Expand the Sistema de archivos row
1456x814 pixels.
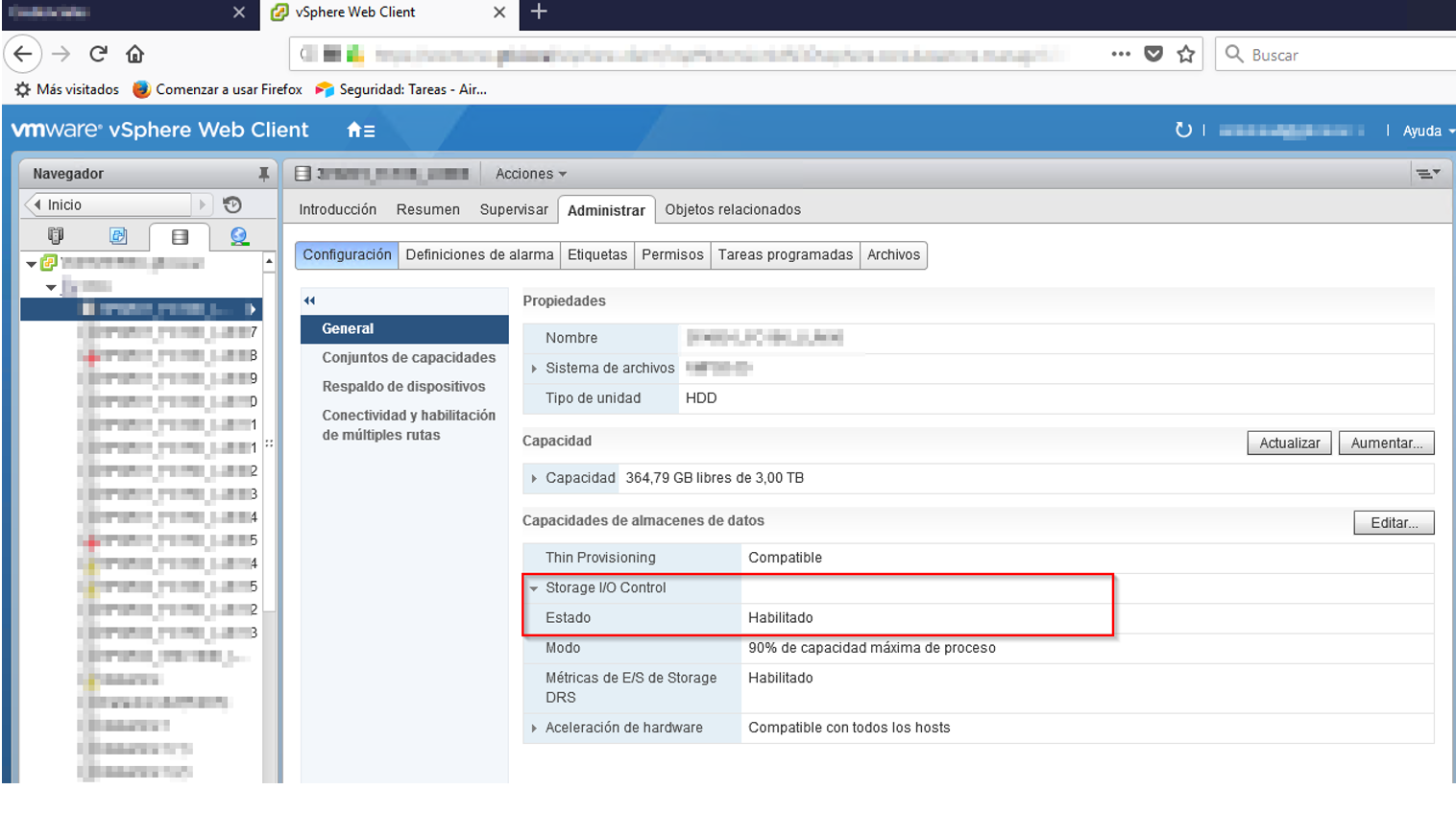point(534,369)
